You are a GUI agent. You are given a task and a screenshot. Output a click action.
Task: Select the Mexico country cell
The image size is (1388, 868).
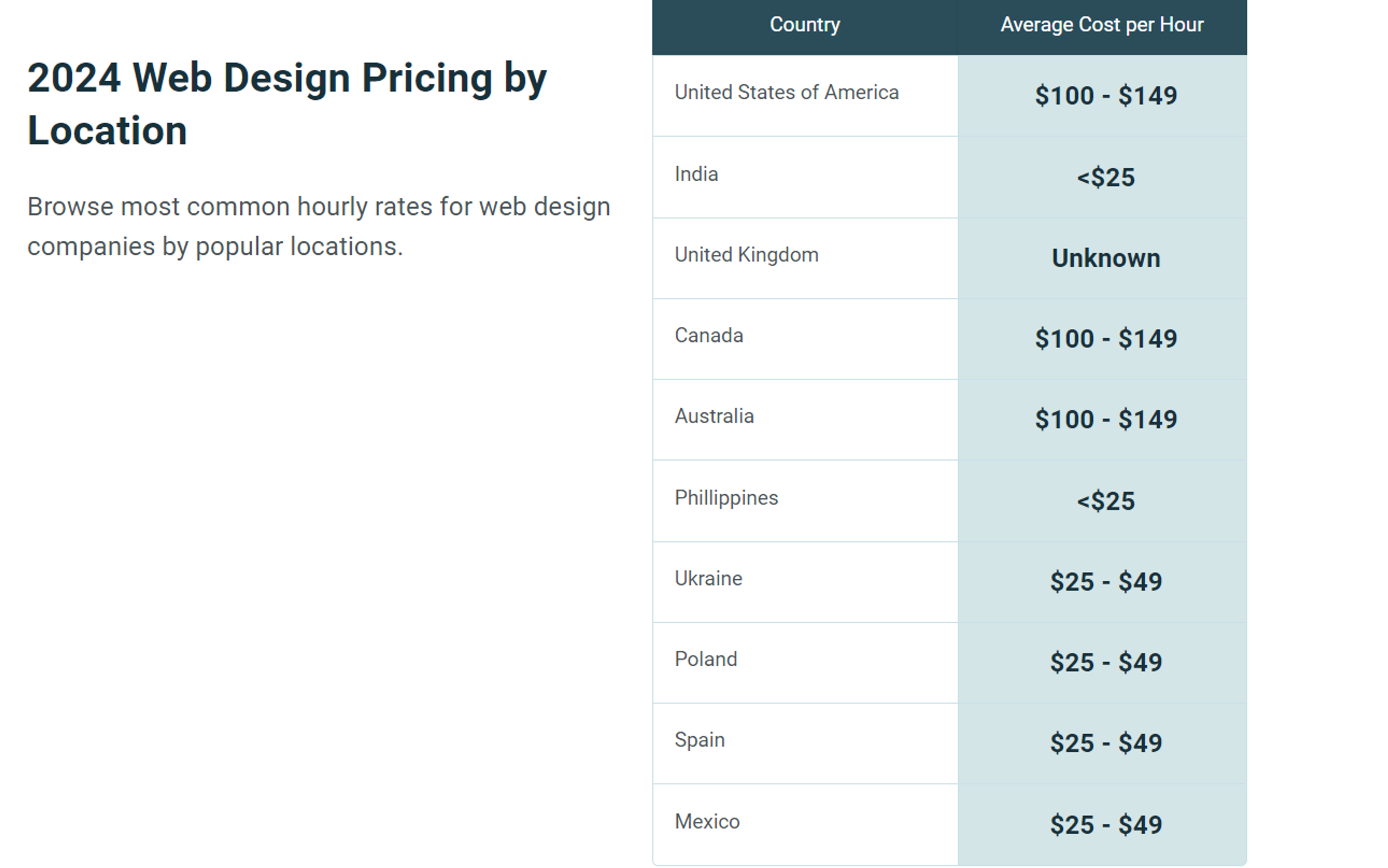point(805,824)
